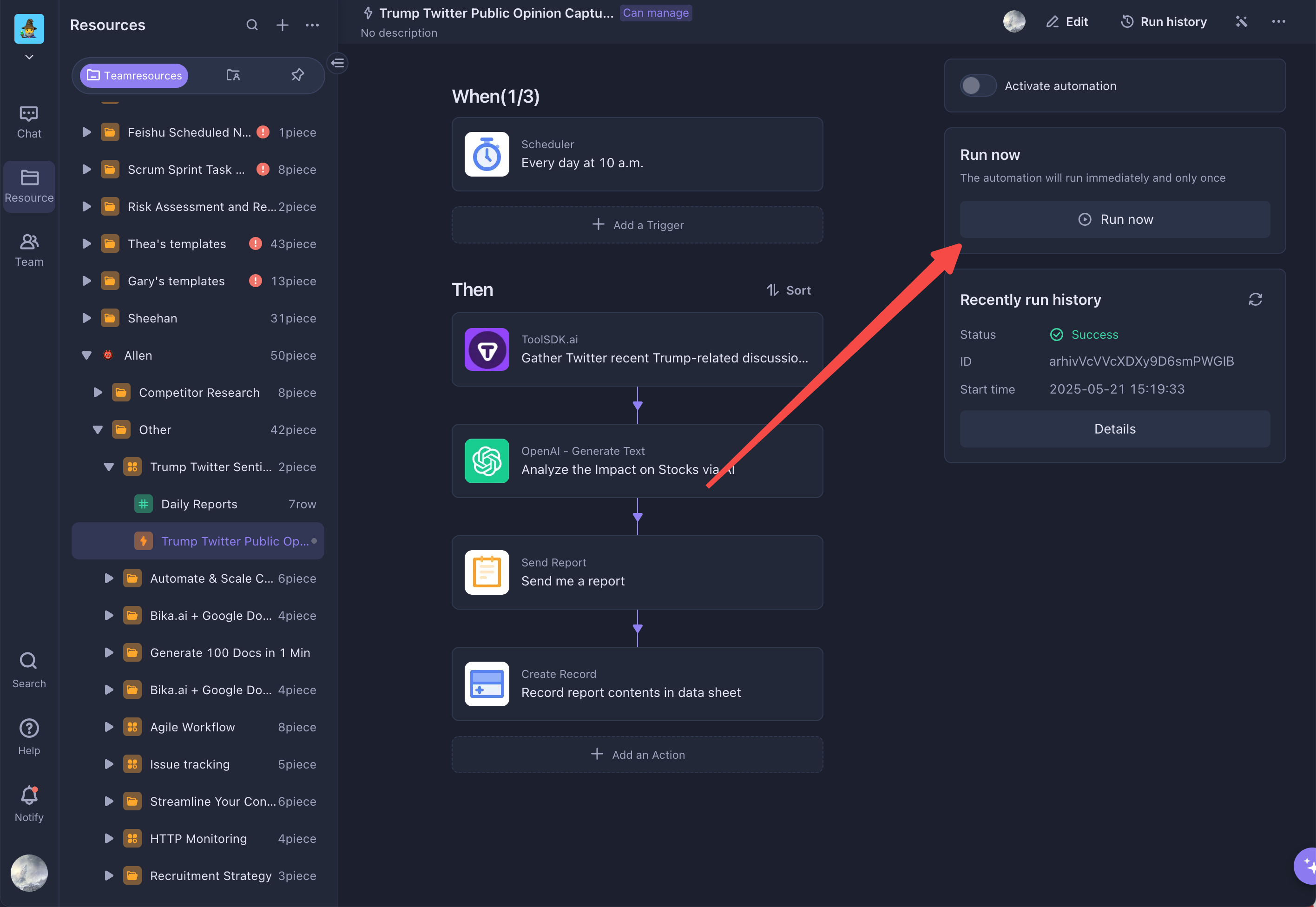The width and height of the screenshot is (1316, 907).
Task: Click Feishu Scheduled warning badge
Action: click(263, 132)
